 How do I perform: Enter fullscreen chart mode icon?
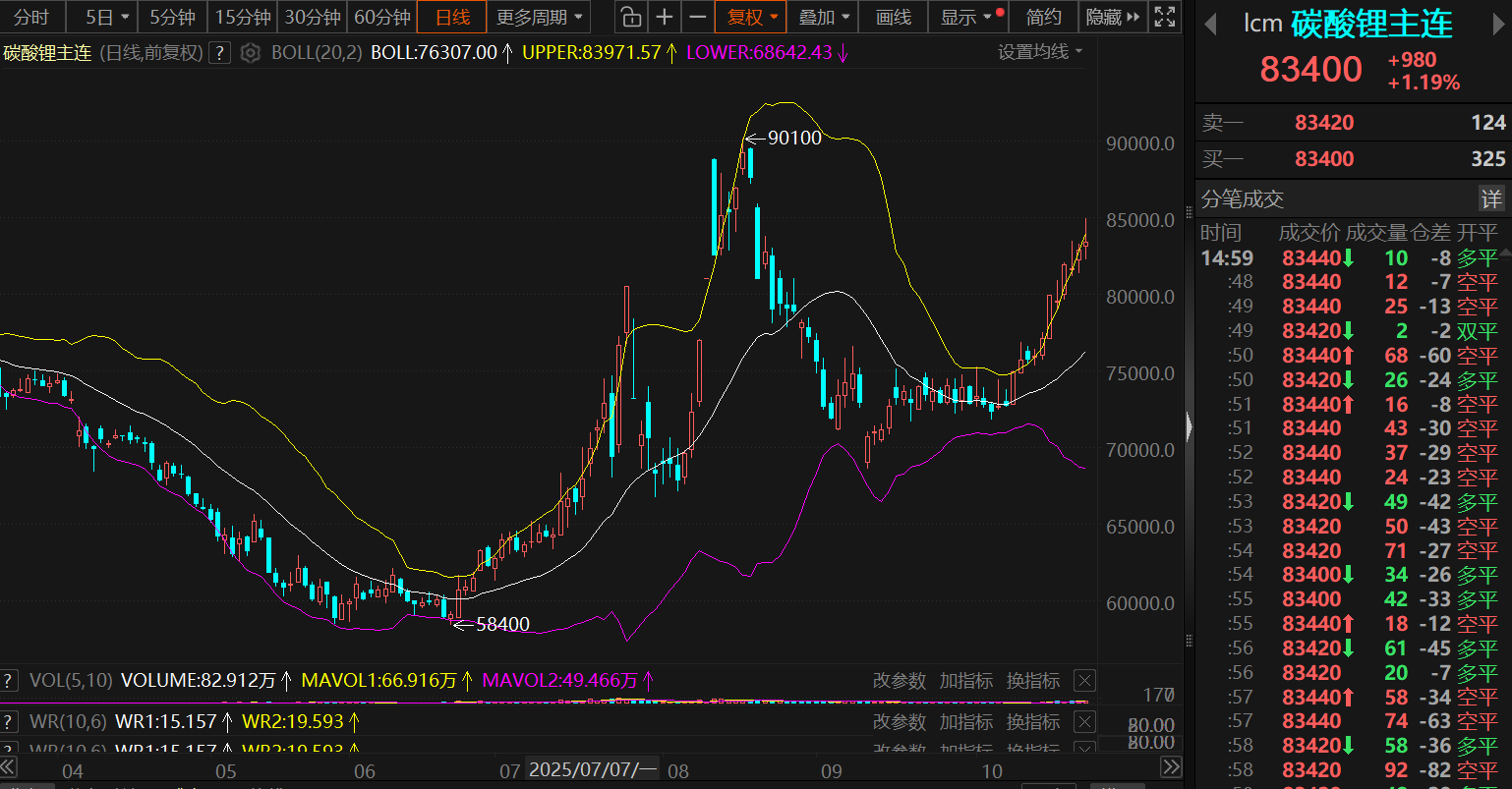tap(1165, 17)
